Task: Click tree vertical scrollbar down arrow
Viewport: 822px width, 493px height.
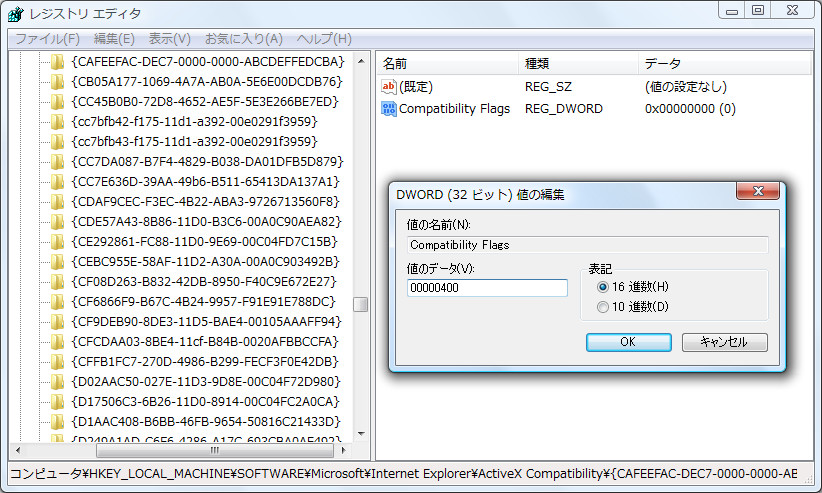Action: click(361, 434)
